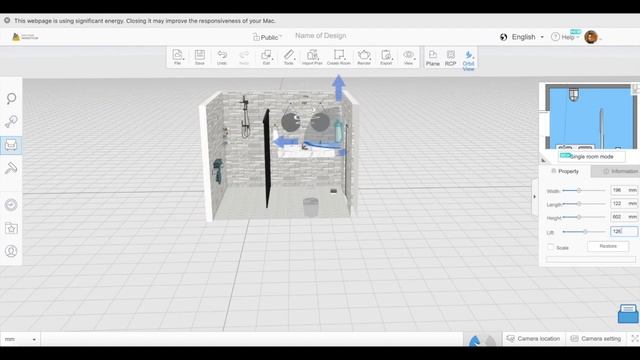Click the Width value field
The width and height of the screenshot is (640, 360).
624,190
